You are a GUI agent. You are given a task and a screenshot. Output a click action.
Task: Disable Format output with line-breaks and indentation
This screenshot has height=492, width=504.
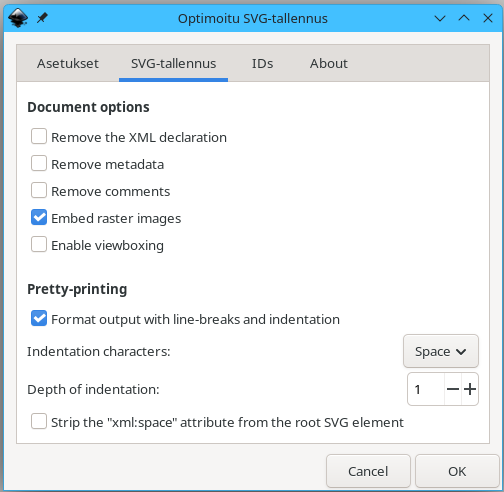(39, 318)
